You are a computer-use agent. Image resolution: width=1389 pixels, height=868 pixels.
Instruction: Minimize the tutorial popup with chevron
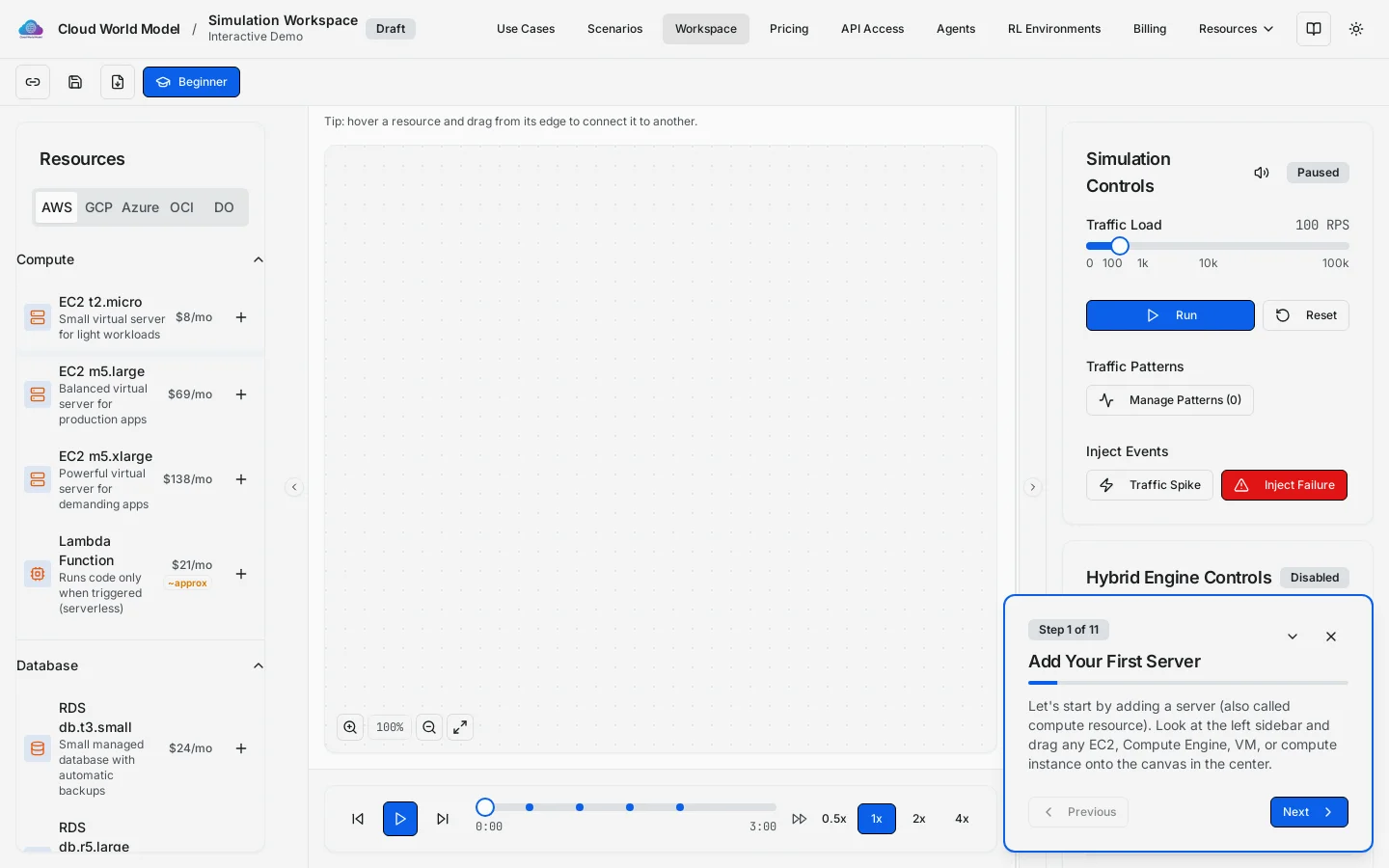(1293, 637)
